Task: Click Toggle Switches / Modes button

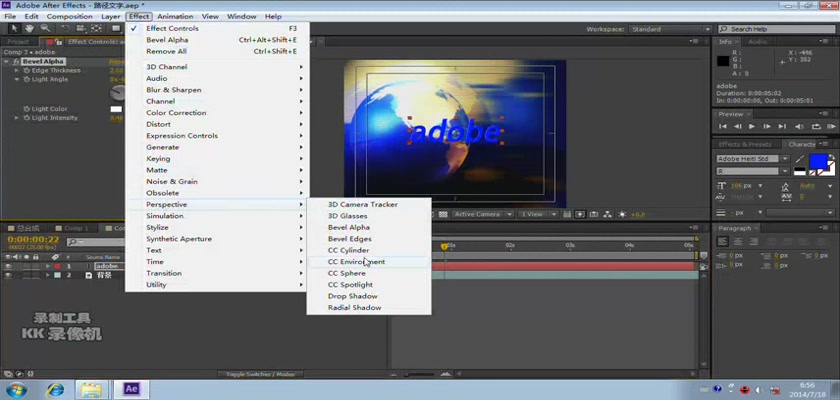Action: [260, 374]
